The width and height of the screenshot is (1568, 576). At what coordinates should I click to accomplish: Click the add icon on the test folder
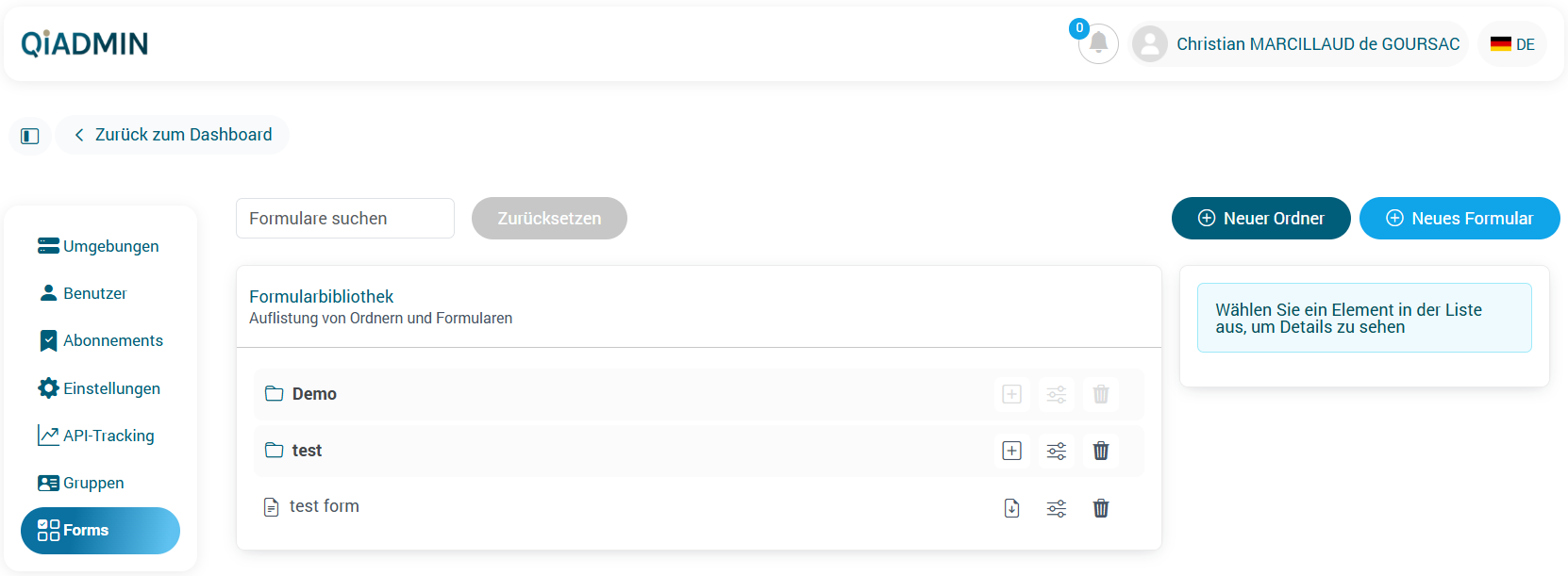pos(1011,451)
